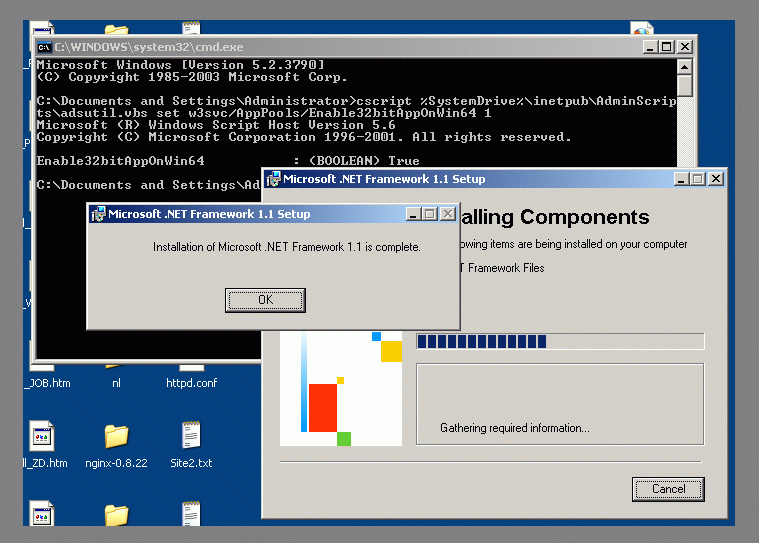Click the installer icon in the completion dialog title bar
759x543 pixels.
98,214
